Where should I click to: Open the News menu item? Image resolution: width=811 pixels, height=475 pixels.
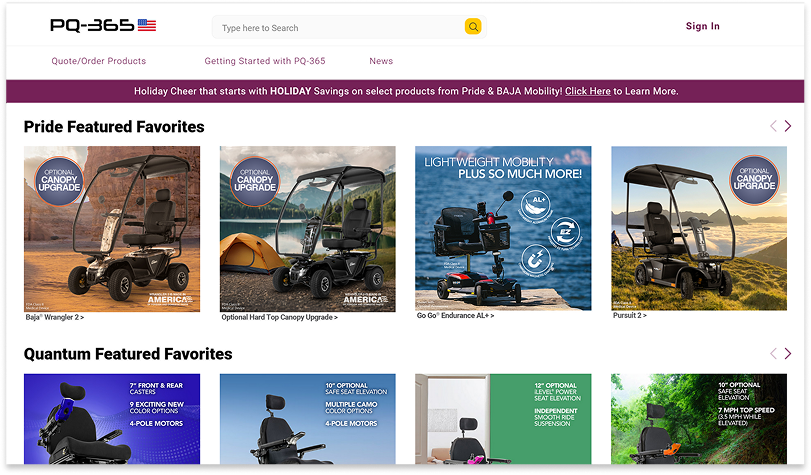click(x=381, y=61)
